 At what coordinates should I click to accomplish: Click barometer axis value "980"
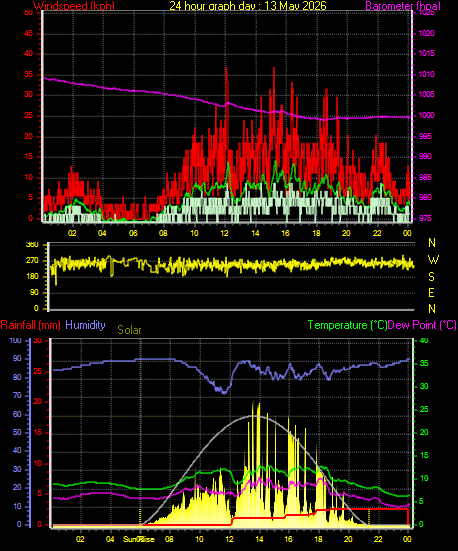(425, 197)
